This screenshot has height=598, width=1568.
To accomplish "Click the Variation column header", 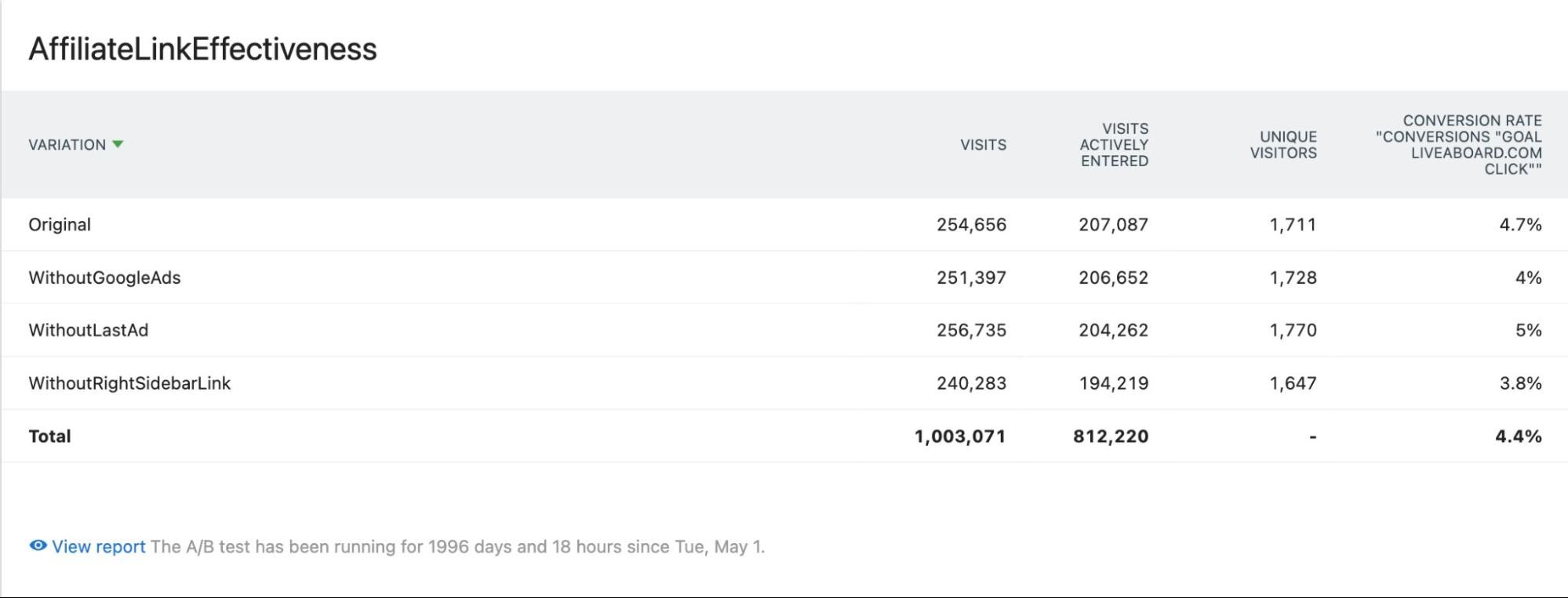I will tap(67, 145).
